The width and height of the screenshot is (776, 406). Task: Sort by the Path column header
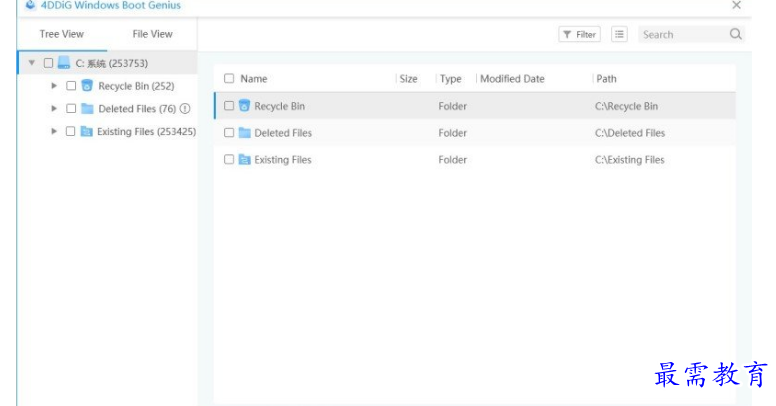606,79
